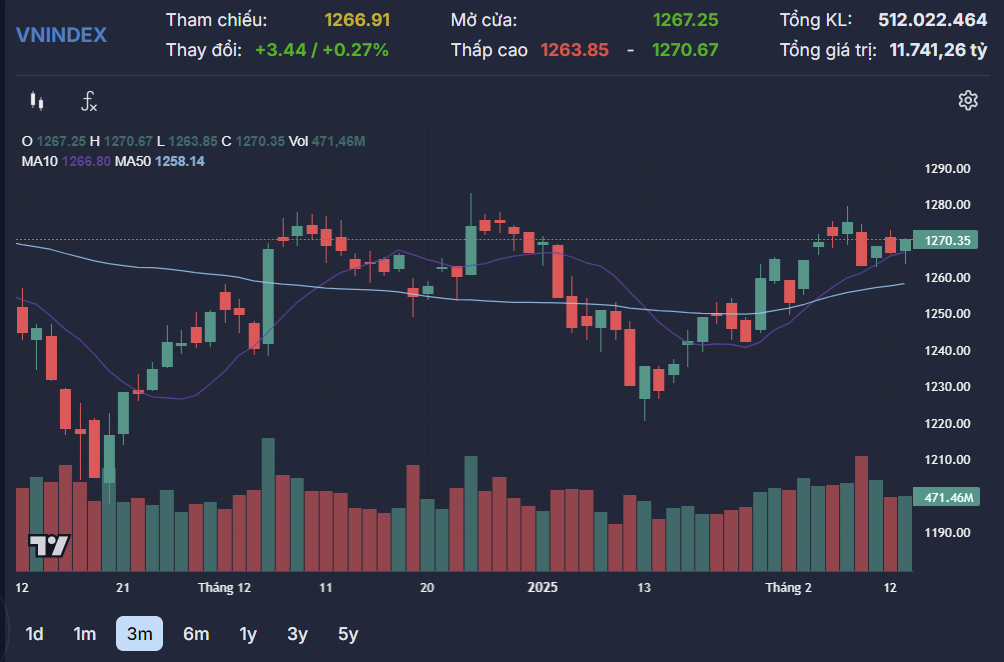Click the 20 date axis label
The height and width of the screenshot is (662, 1004).
click(x=426, y=588)
